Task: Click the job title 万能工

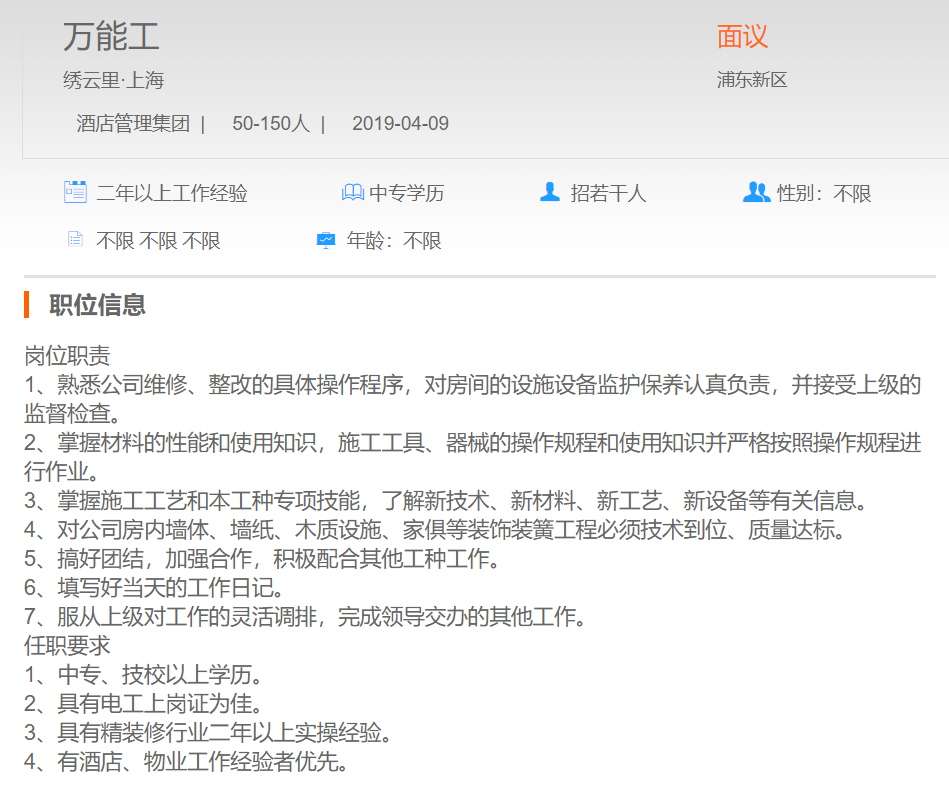Action: pos(111,37)
